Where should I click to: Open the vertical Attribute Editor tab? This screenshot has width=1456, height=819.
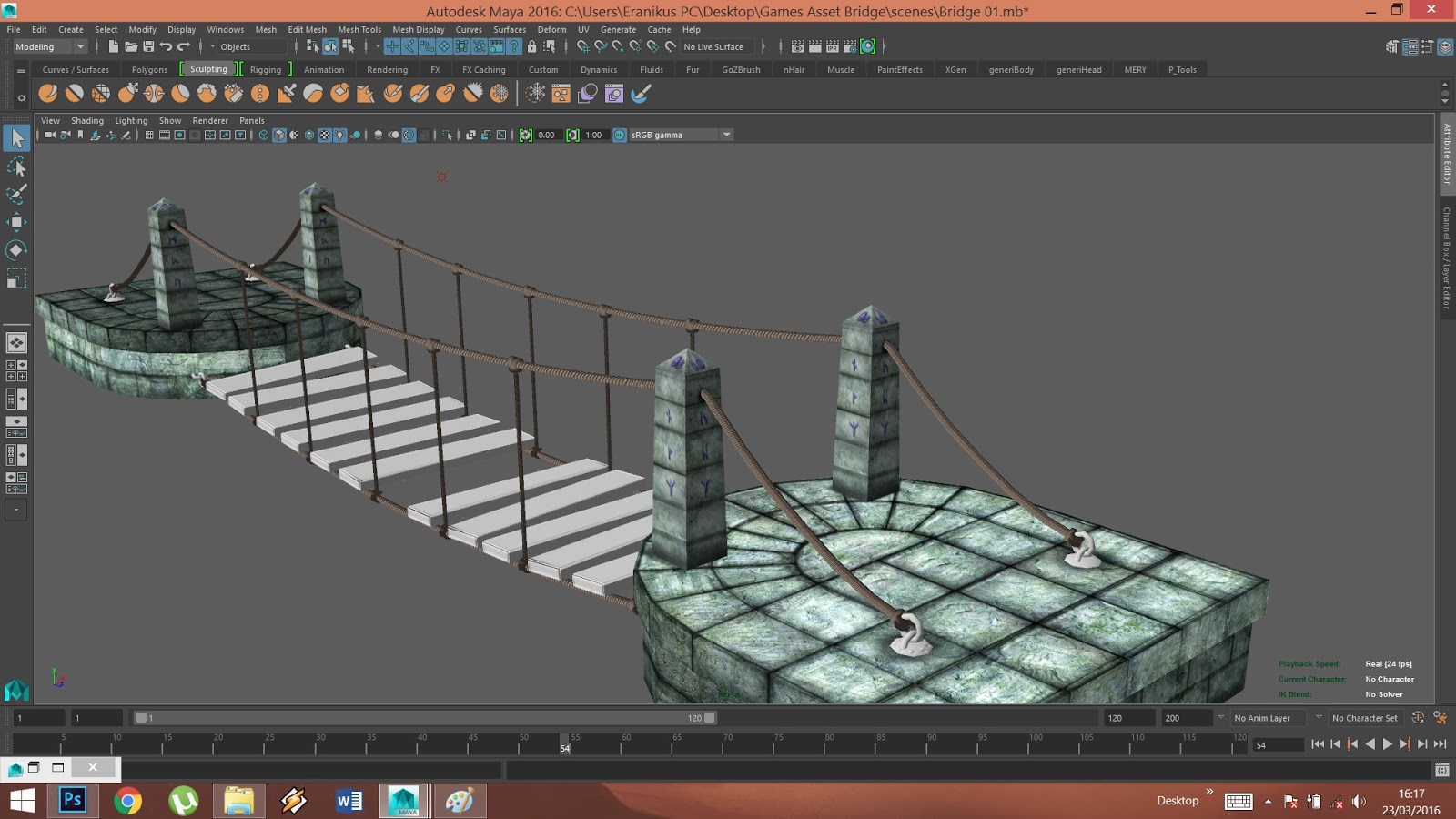point(1446,153)
